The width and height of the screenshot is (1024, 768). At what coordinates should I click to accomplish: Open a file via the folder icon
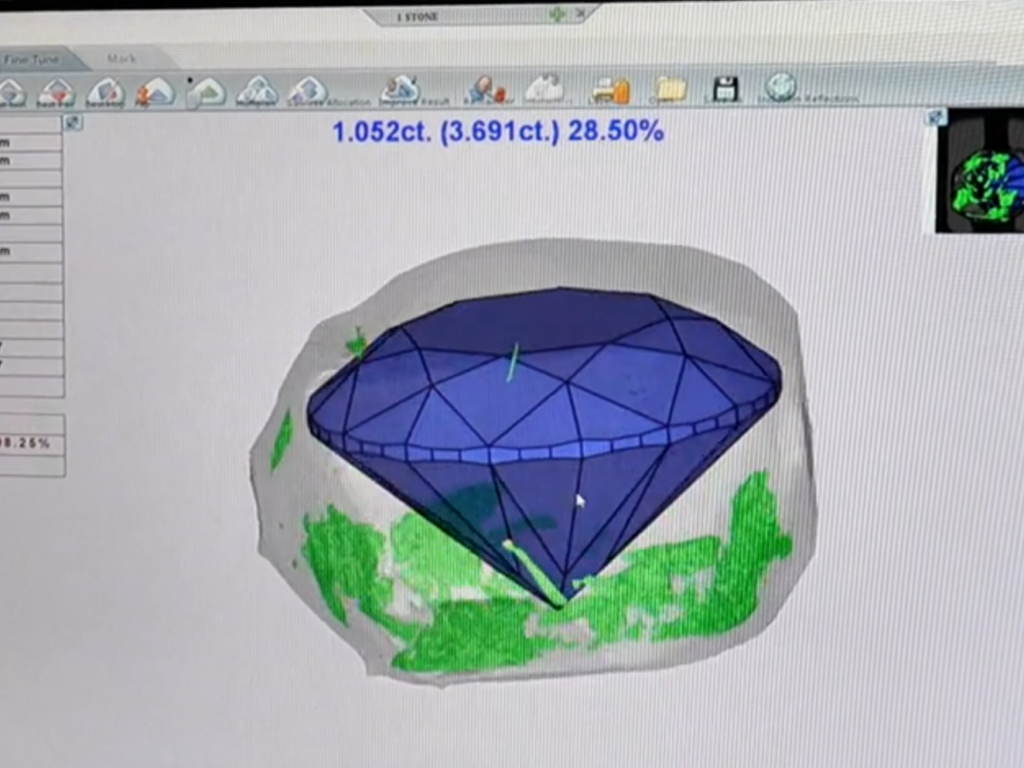669,89
